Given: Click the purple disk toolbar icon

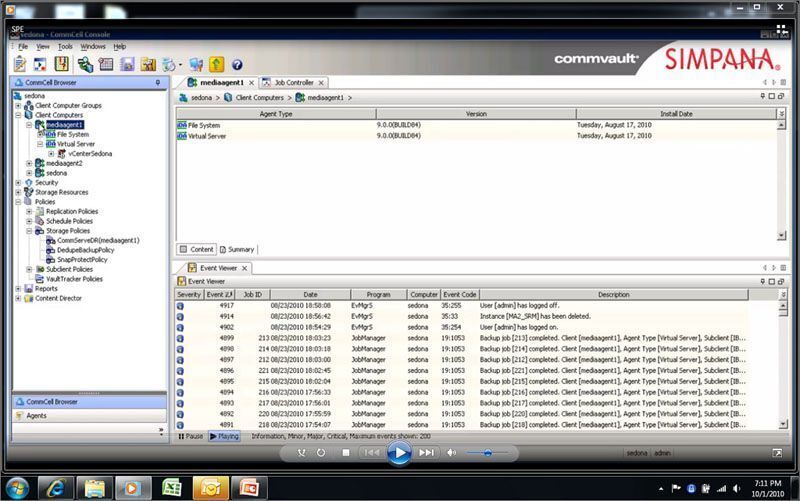Looking at the screenshot, I should [x=127, y=64].
